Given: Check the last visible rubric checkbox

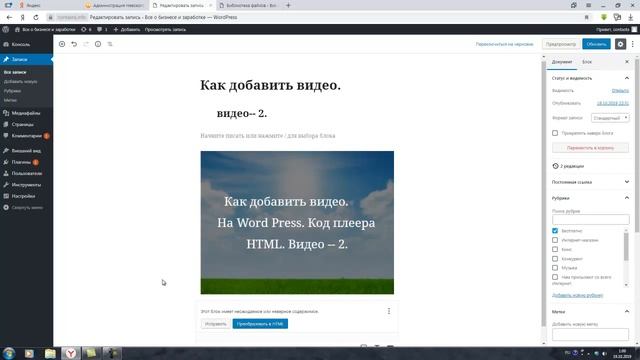Looking at the screenshot, I should tap(555, 277).
